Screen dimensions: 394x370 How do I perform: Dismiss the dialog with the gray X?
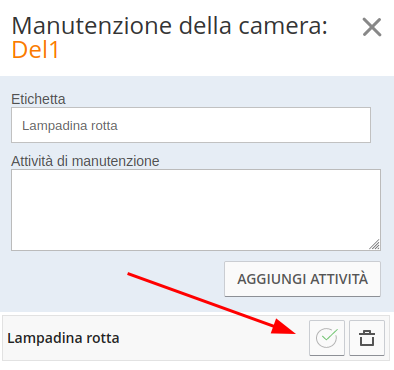372,27
